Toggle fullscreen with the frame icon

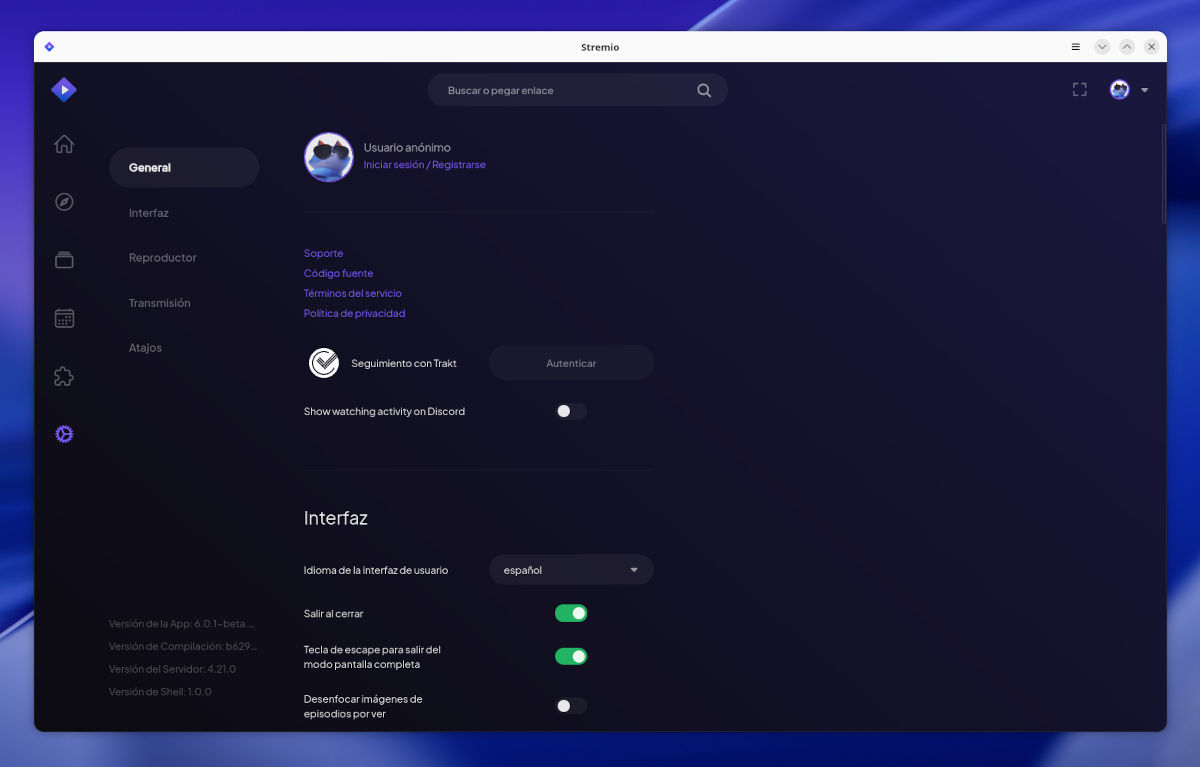(1079, 90)
